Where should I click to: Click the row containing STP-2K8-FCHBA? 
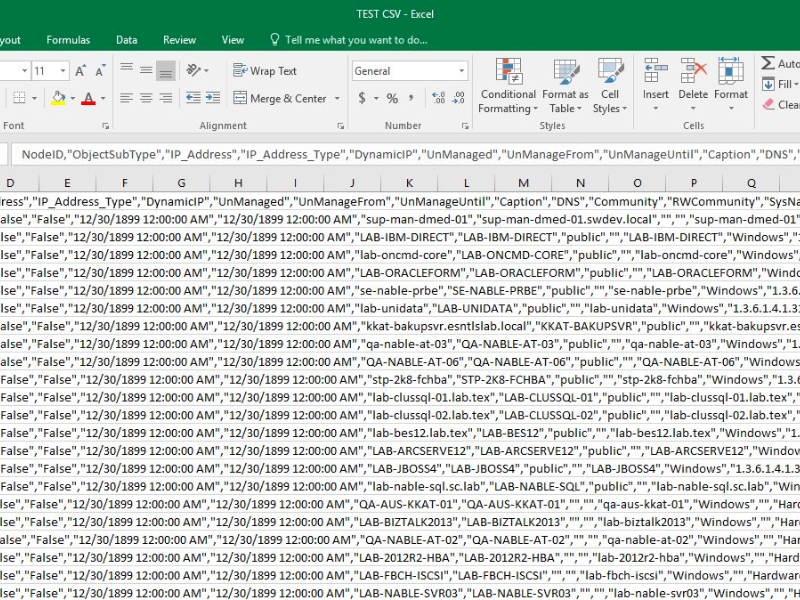click(400, 380)
